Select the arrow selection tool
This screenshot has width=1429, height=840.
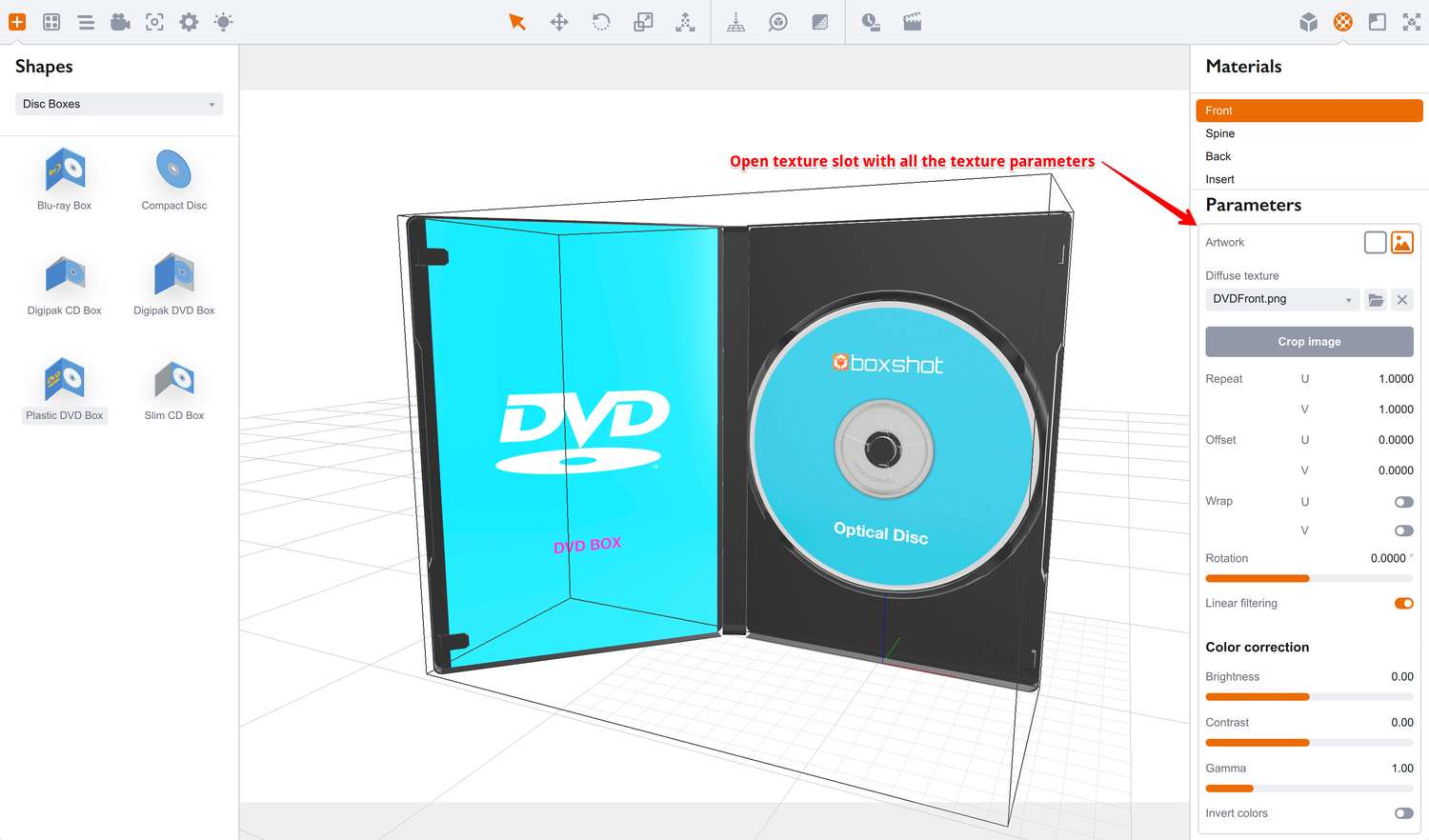(517, 22)
